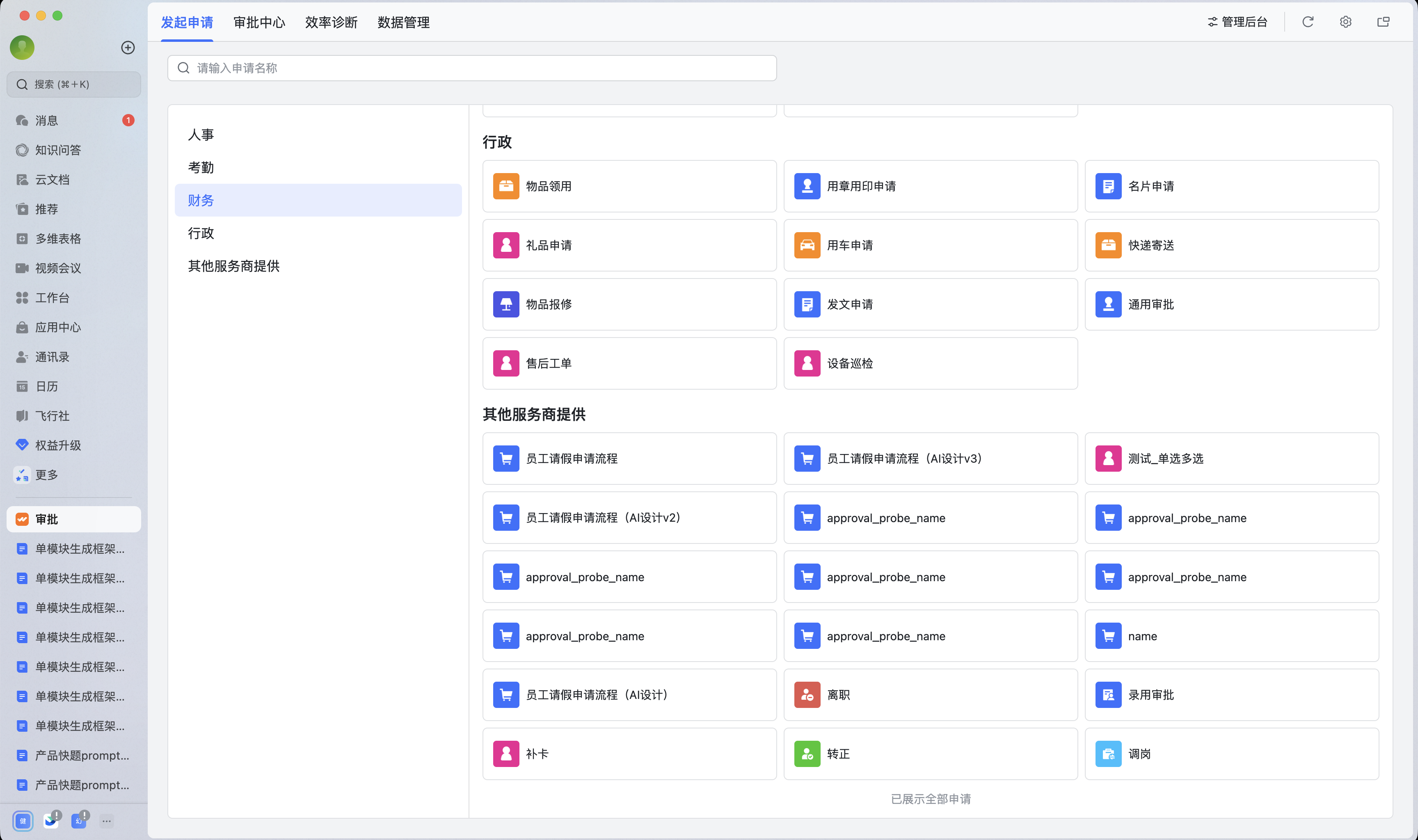Viewport: 1418px width, 840px height.
Task: Open 更多 in the sidebar
Action: pos(73,475)
